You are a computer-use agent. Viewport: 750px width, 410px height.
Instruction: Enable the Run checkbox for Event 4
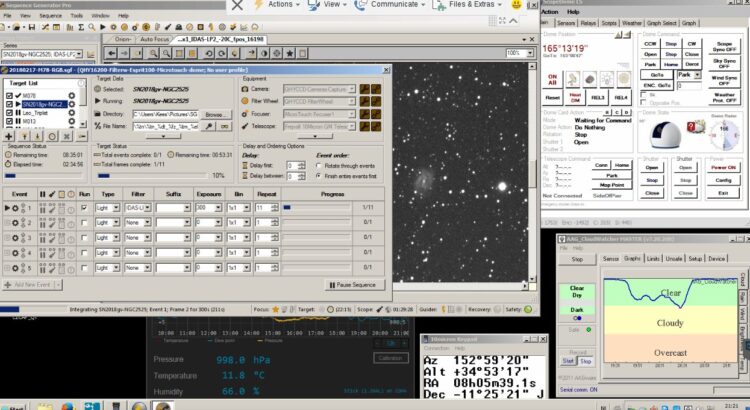point(85,253)
